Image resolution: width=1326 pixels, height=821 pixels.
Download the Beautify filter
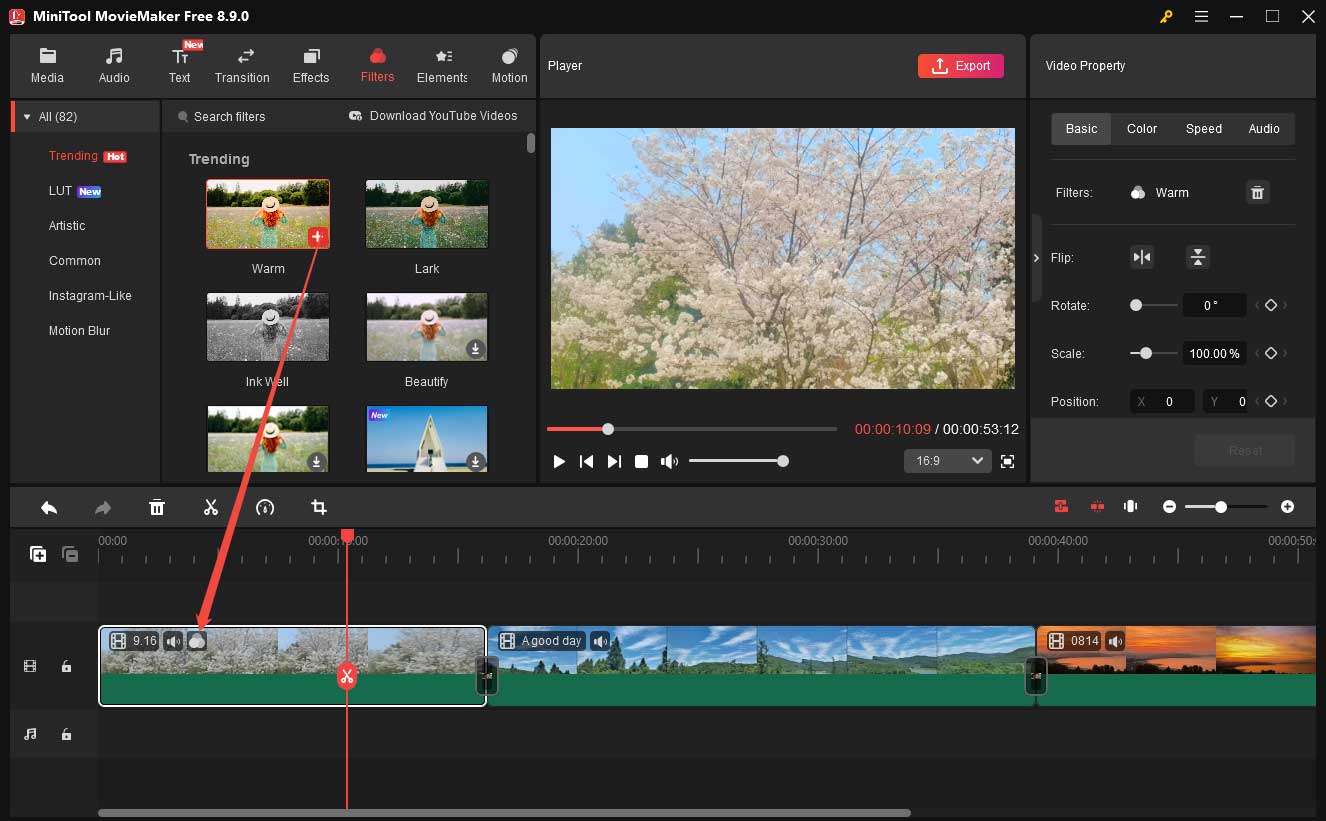click(475, 349)
